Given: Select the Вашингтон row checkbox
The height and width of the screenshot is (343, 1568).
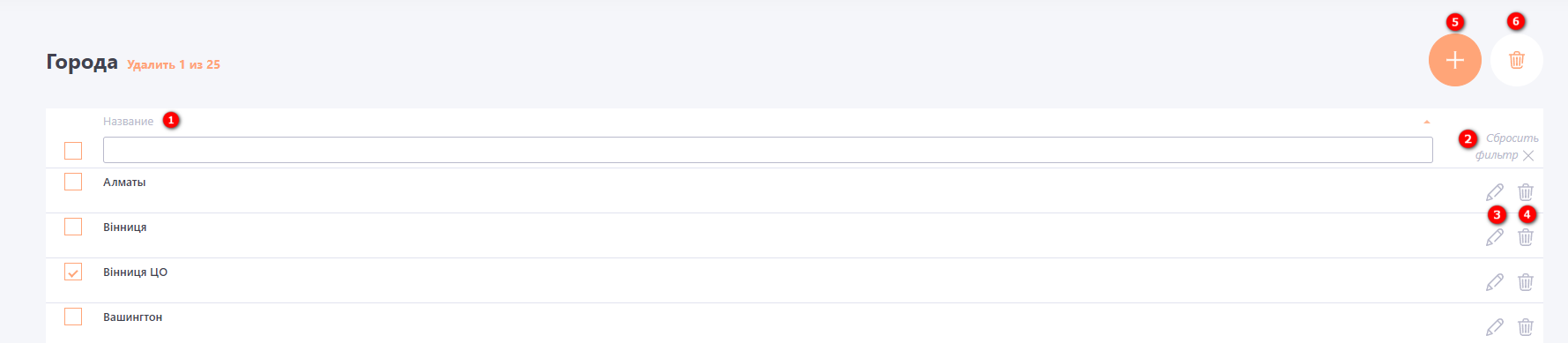Looking at the screenshot, I should pyautogui.click(x=73, y=317).
